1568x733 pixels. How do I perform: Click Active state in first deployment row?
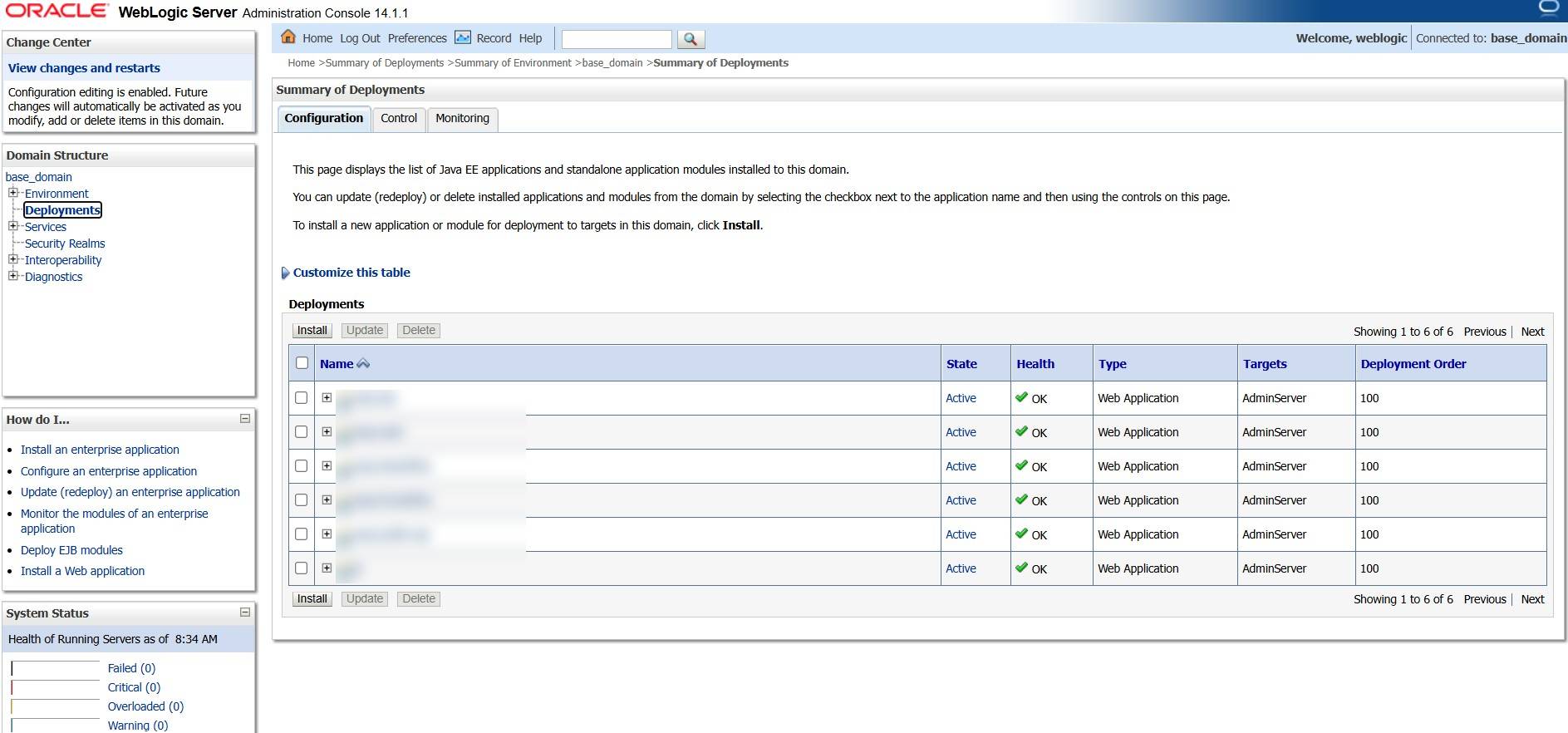pos(961,398)
